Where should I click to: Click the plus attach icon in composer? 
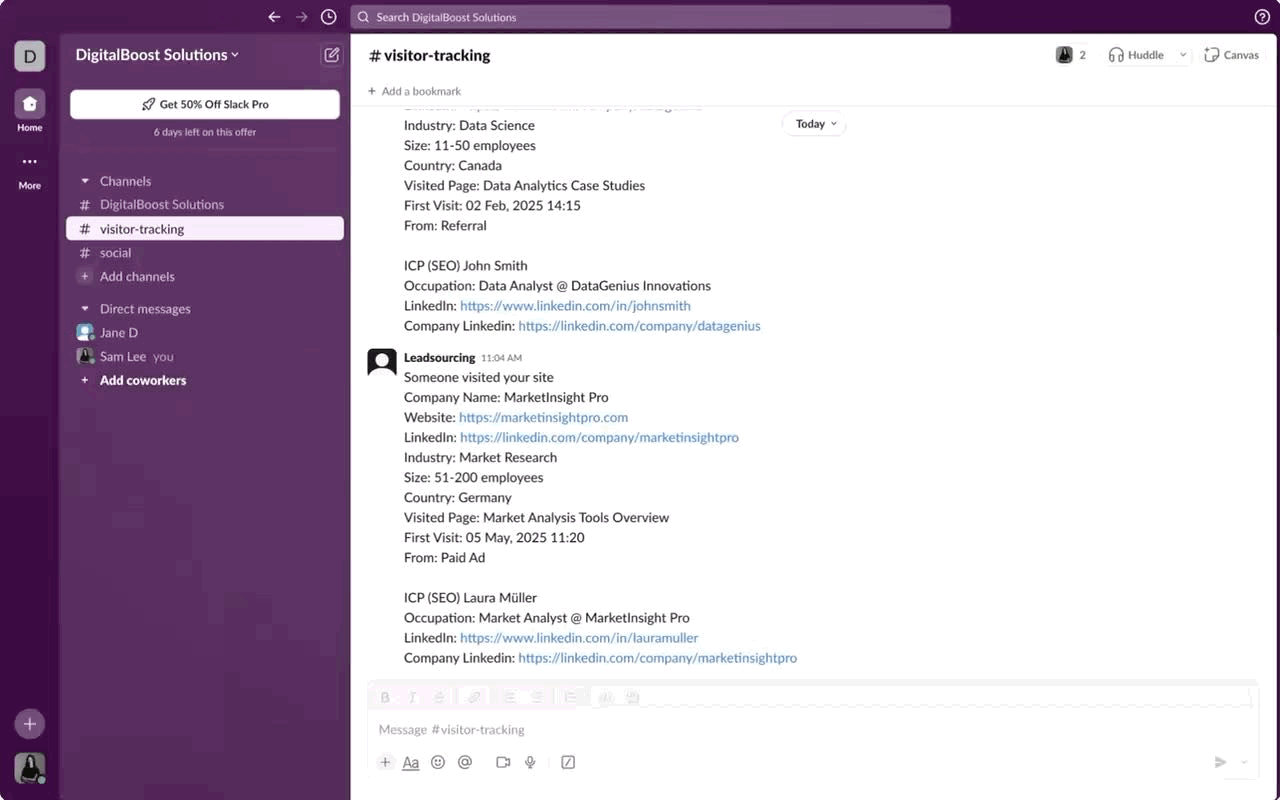tap(385, 762)
